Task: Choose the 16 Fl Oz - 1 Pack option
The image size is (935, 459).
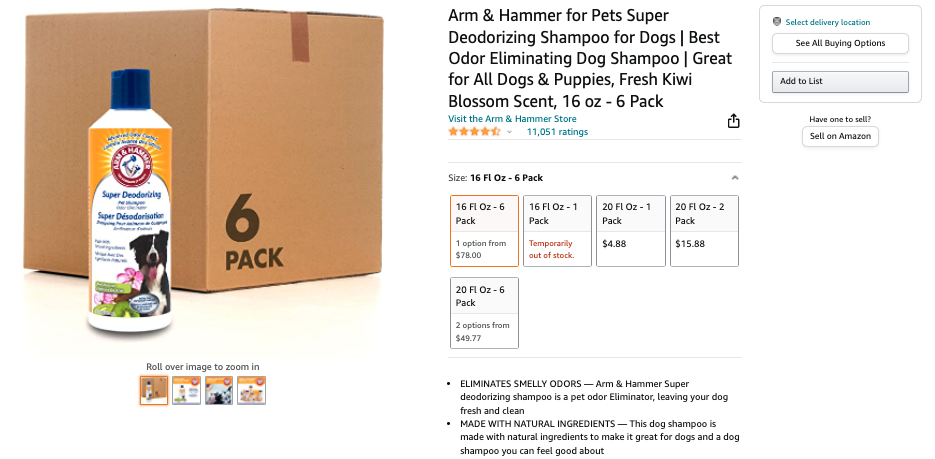Action: click(557, 231)
